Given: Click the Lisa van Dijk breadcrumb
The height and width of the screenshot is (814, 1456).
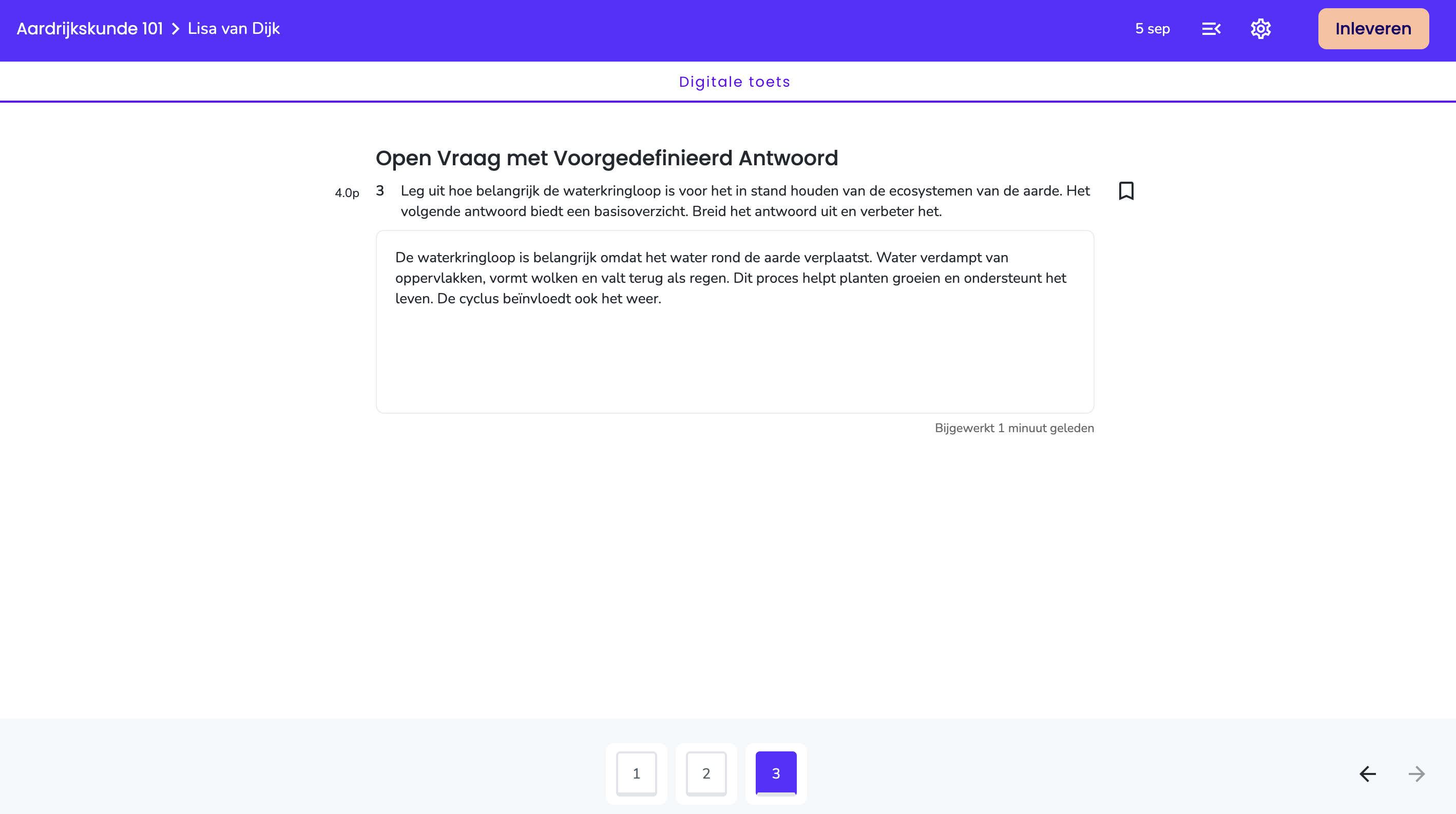Looking at the screenshot, I should 234,29.
